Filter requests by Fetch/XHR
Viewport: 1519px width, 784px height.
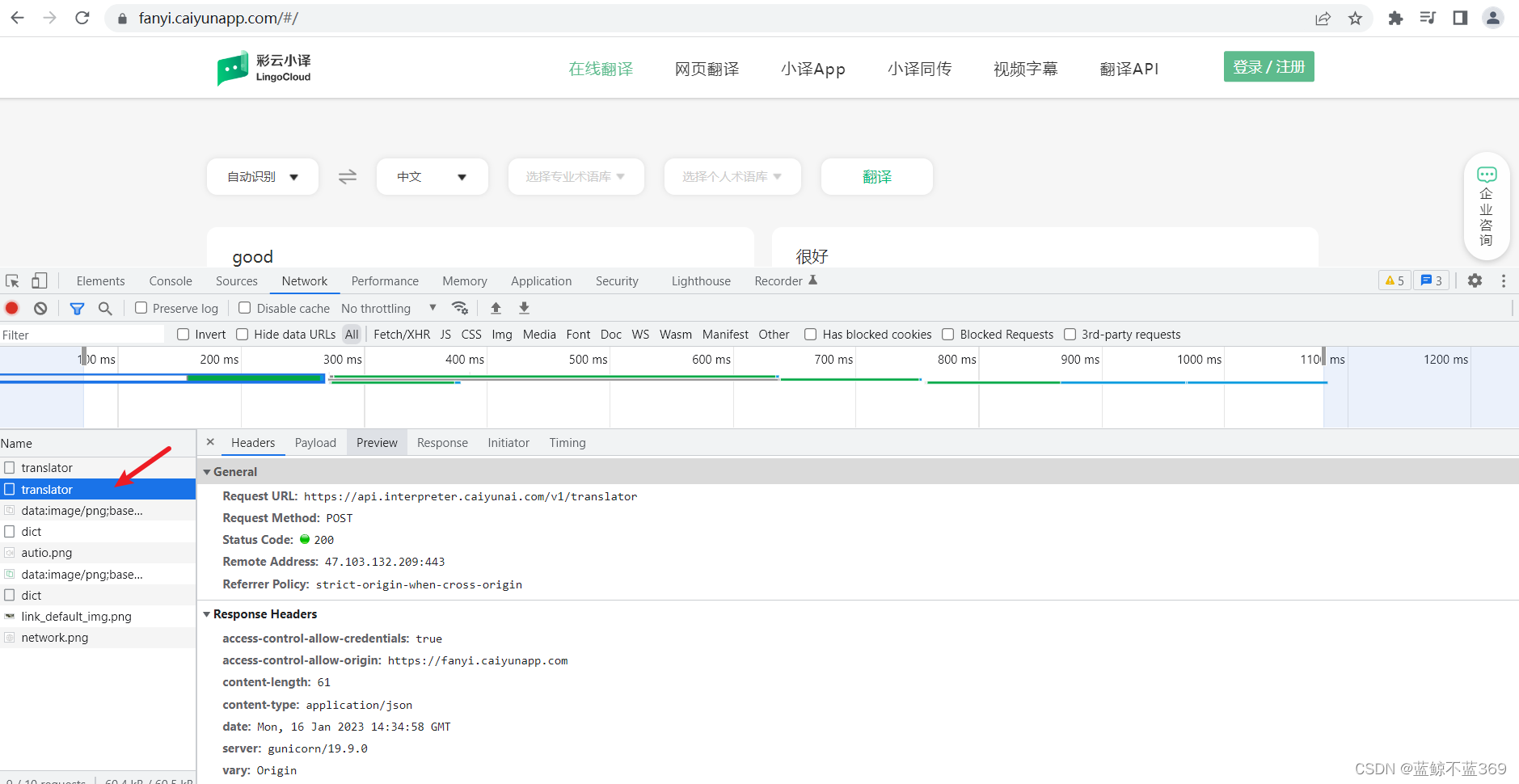point(402,335)
